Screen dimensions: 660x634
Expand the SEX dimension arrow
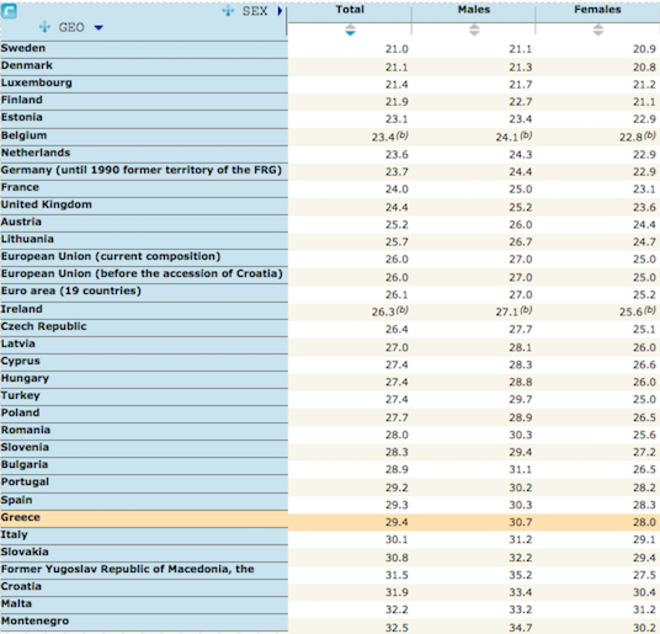(x=280, y=11)
